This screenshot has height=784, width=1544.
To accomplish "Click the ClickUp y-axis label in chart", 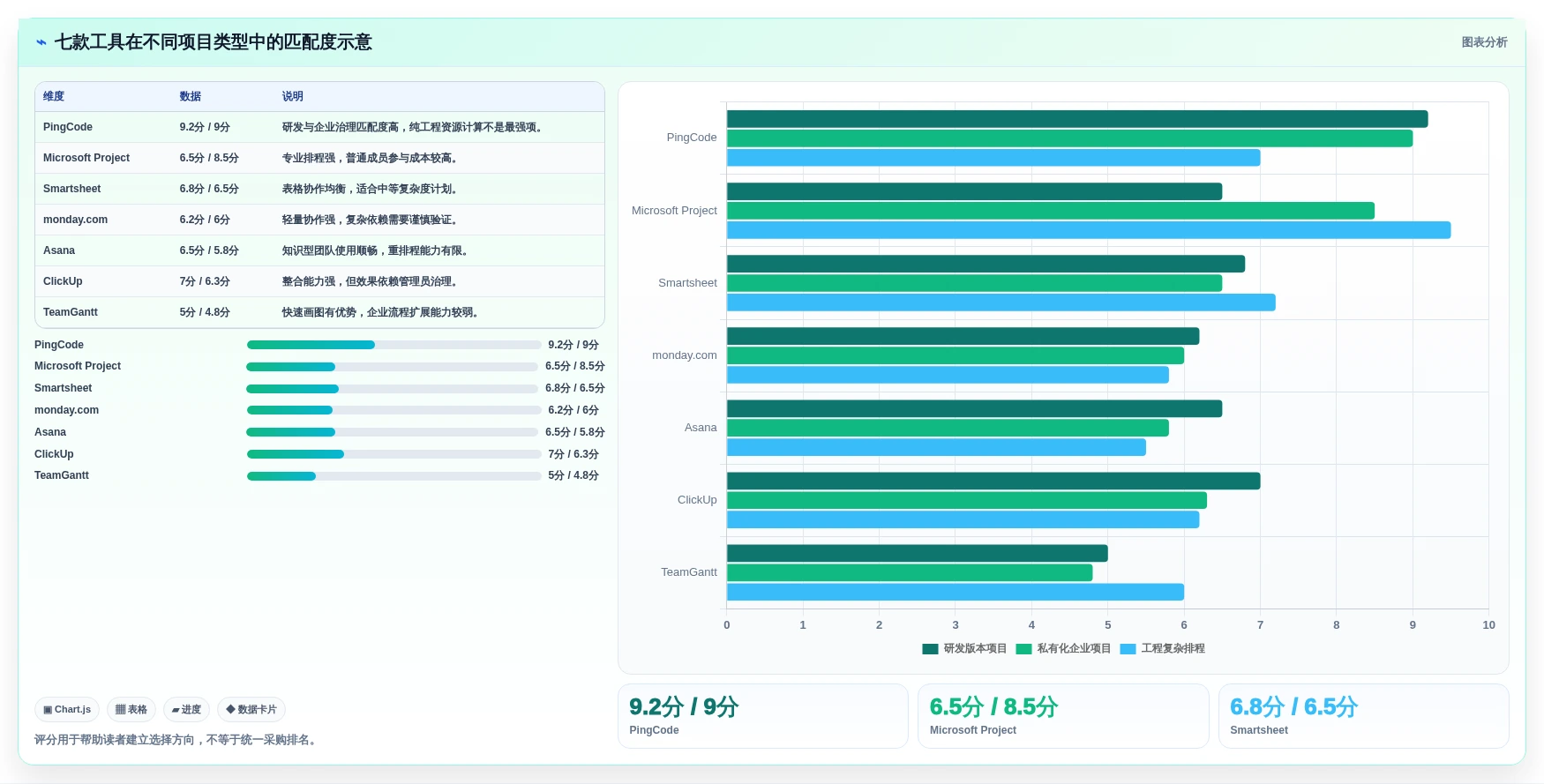I will click(697, 500).
